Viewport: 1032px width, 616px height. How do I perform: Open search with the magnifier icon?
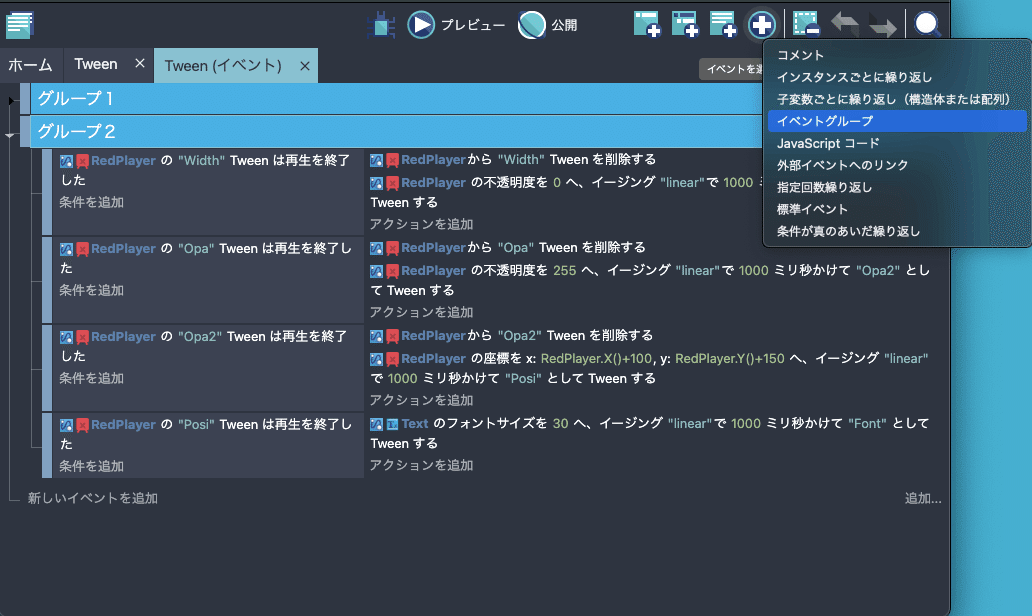[925, 25]
